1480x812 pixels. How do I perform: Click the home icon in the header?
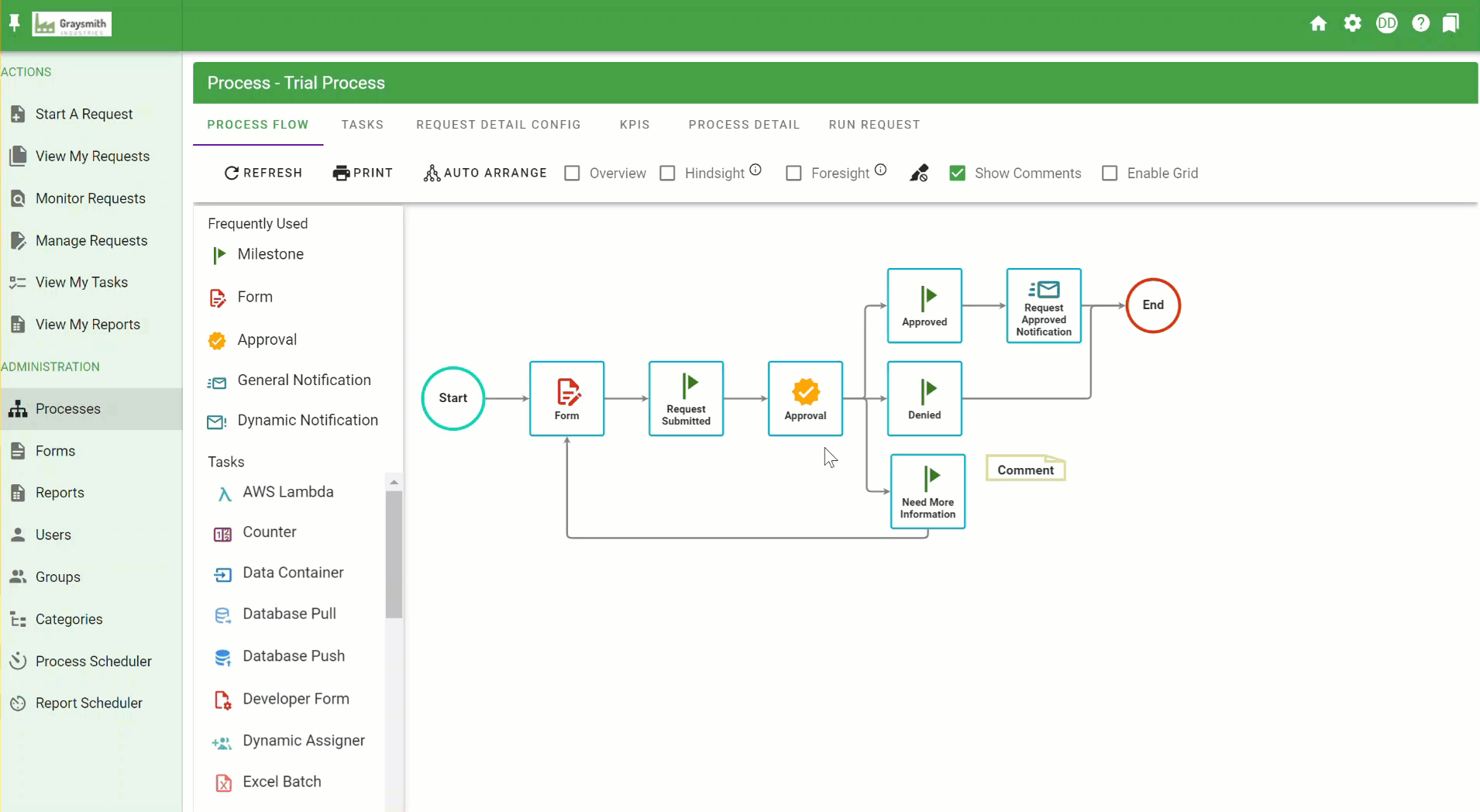pos(1318,23)
